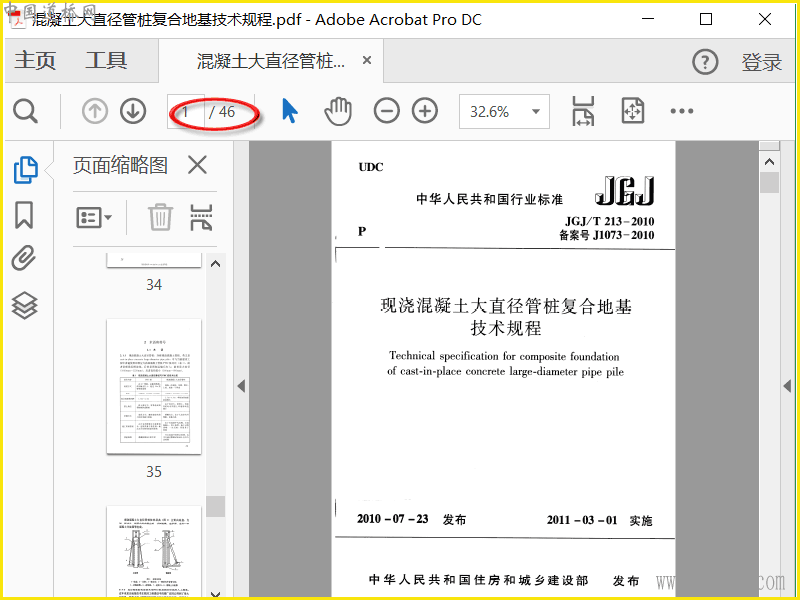
Task: Click document vertical scrollbar thumb
Action: click(769, 182)
